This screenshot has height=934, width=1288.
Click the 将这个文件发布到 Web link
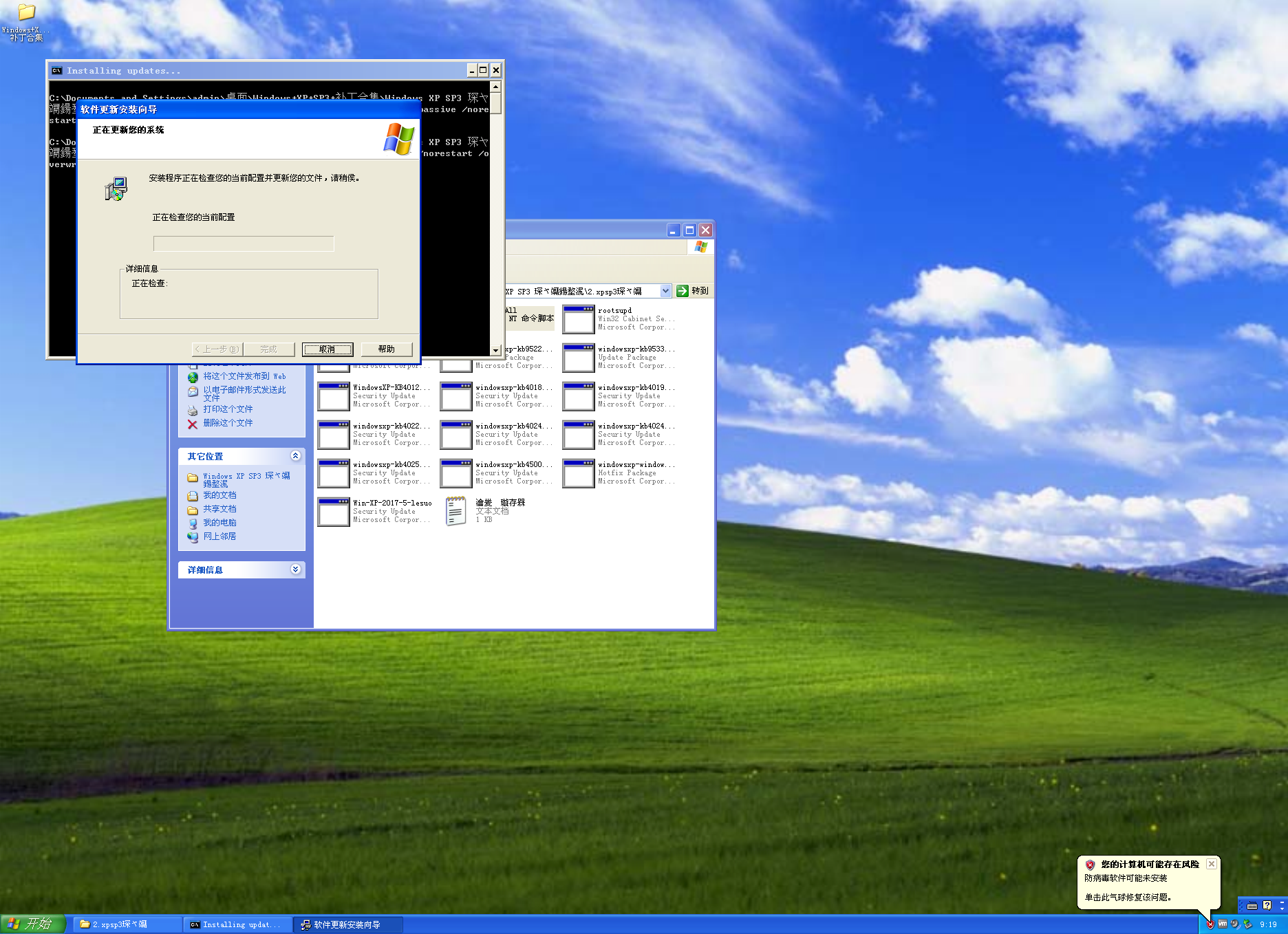[244, 376]
